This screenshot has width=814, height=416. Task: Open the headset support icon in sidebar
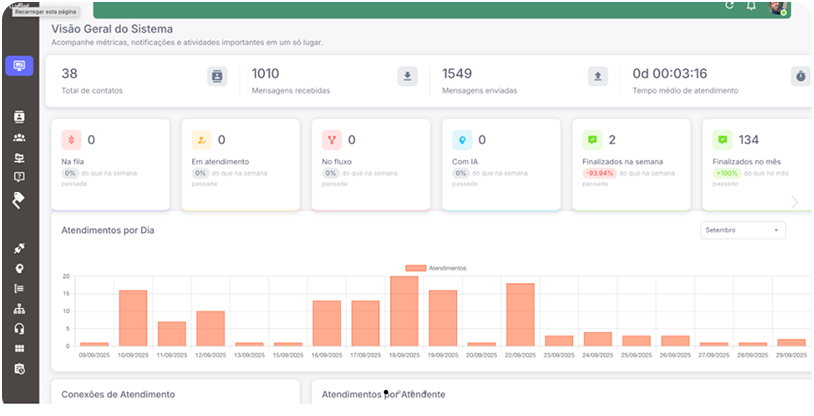click(19, 328)
